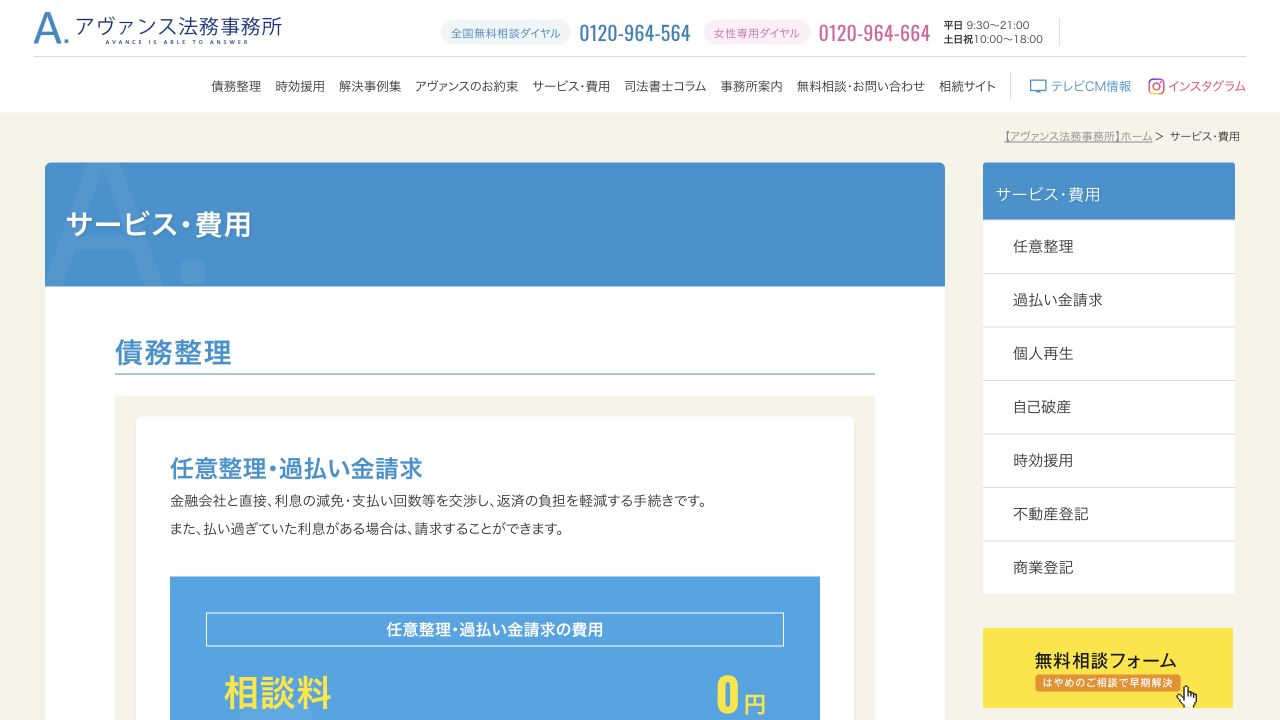Click the 0円 price value

(x=741, y=695)
